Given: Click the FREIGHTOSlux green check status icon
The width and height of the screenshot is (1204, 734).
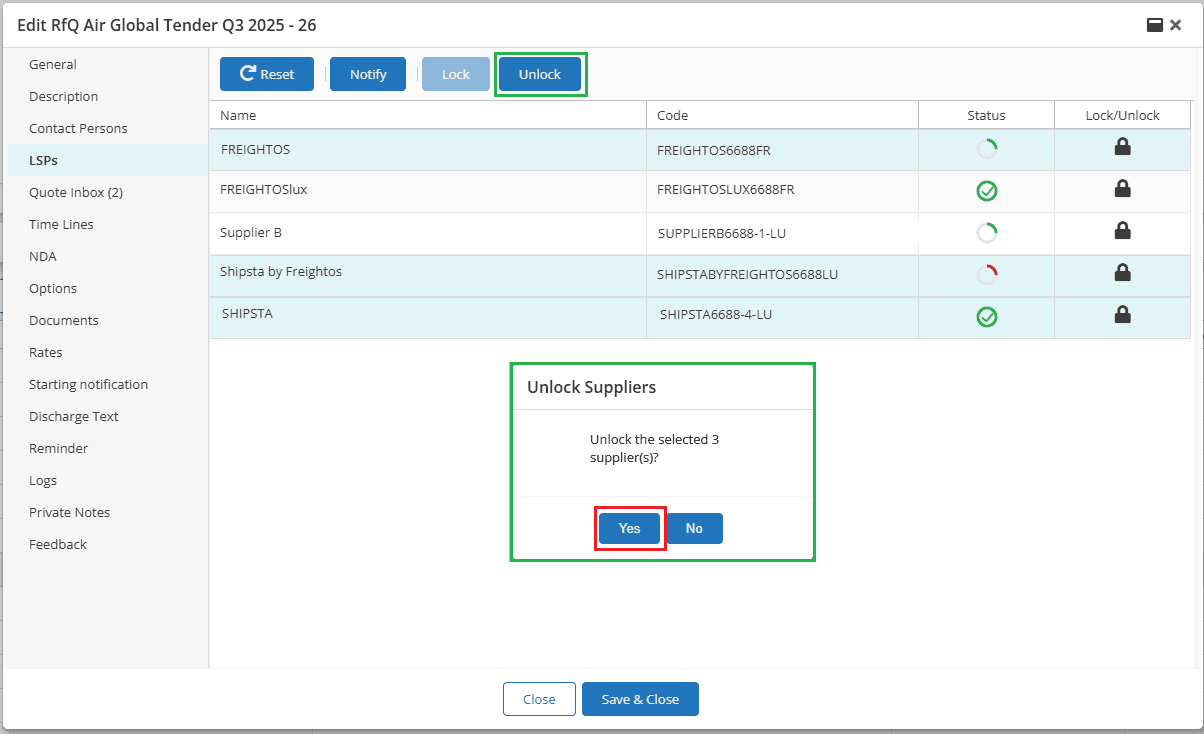Looking at the screenshot, I should (987, 191).
